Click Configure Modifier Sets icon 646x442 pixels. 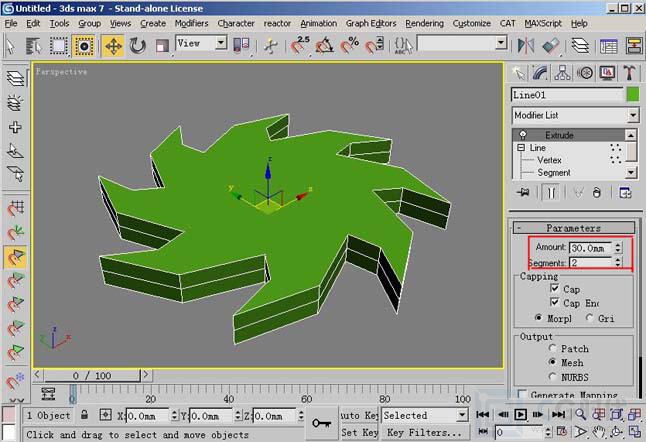pos(625,192)
